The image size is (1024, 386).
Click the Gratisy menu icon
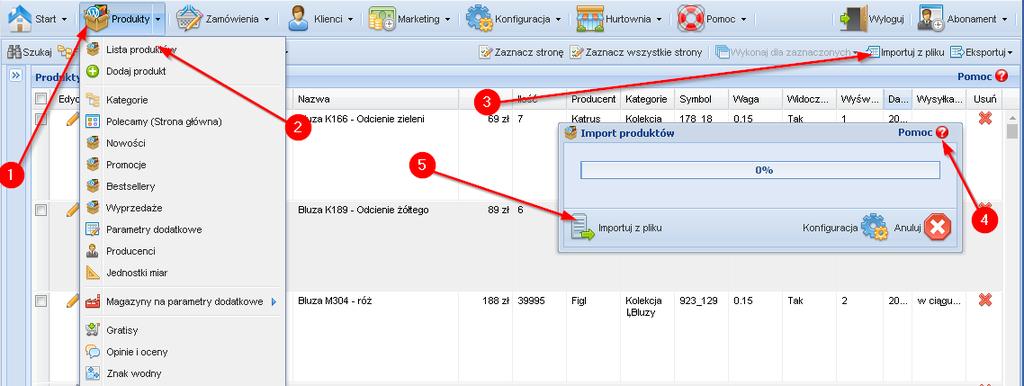click(x=93, y=330)
